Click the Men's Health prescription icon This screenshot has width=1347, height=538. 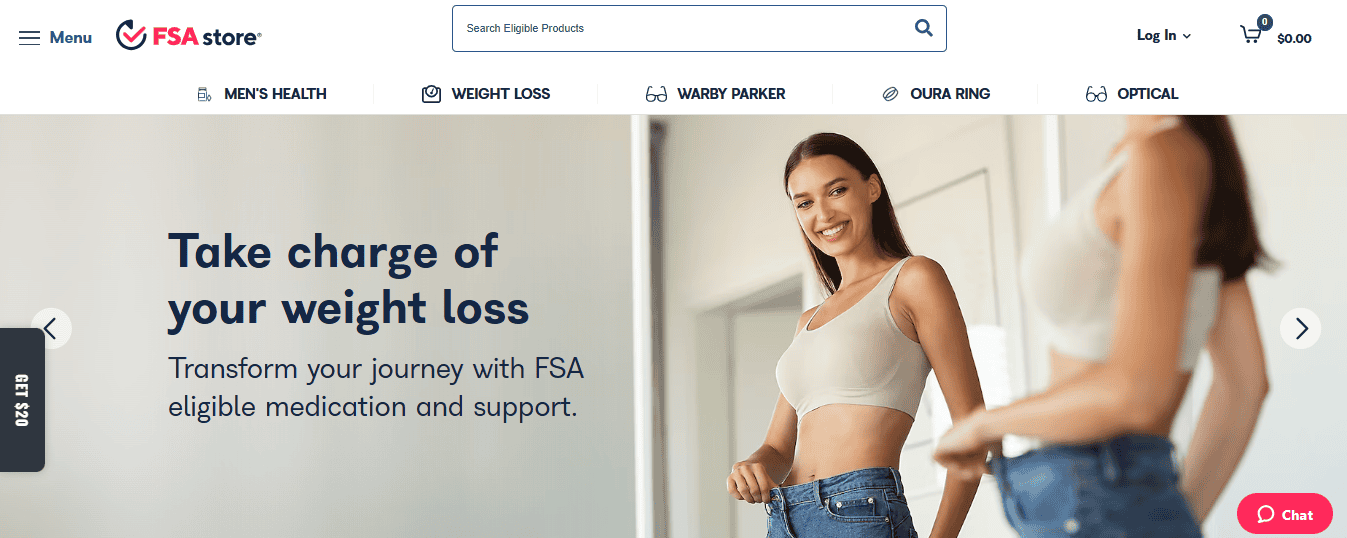point(205,94)
